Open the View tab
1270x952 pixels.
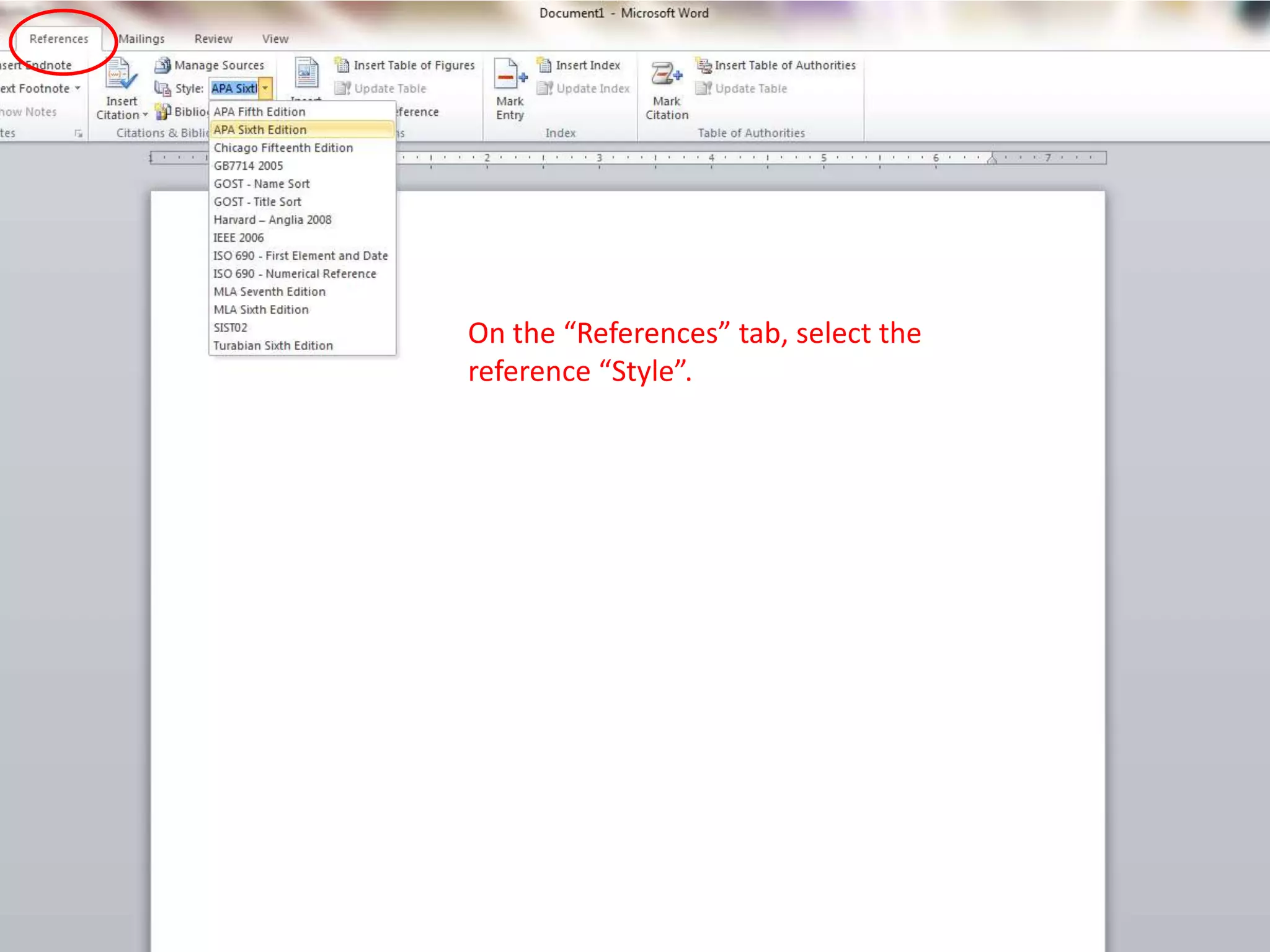click(x=275, y=39)
